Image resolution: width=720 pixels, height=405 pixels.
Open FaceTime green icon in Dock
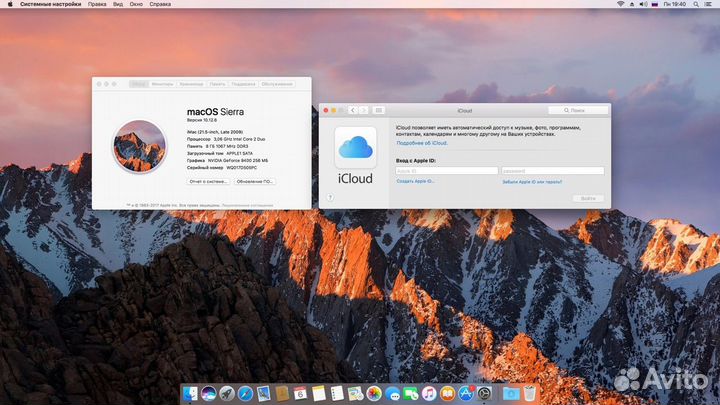[x=411, y=394]
